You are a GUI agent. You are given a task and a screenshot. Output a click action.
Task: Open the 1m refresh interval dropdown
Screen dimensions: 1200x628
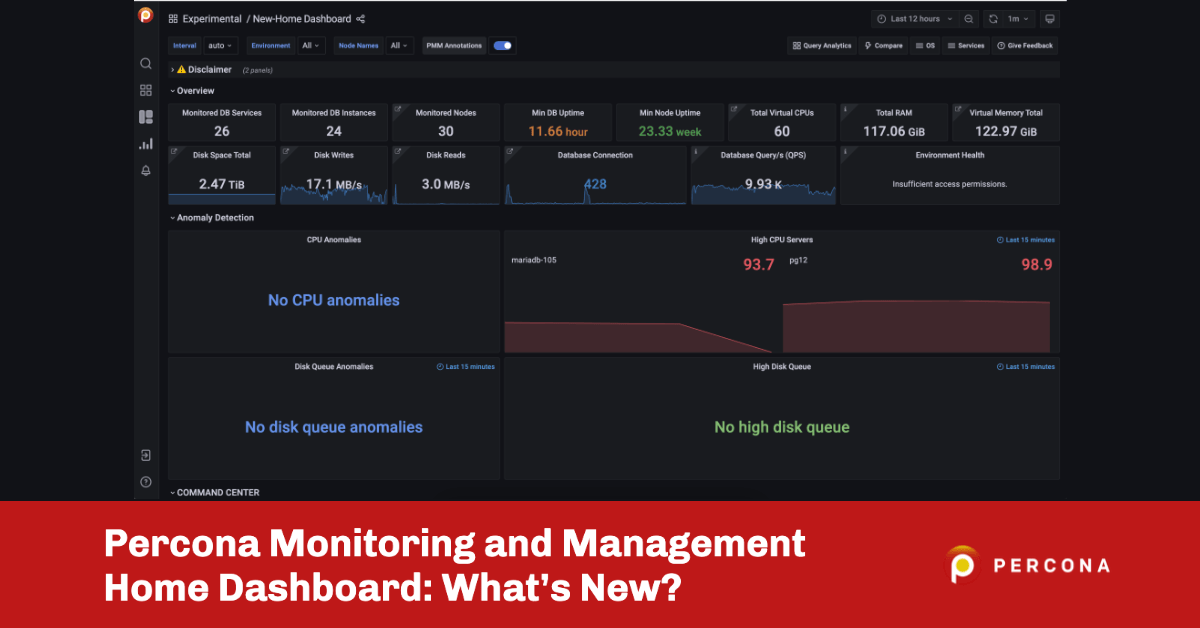(1019, 19)
